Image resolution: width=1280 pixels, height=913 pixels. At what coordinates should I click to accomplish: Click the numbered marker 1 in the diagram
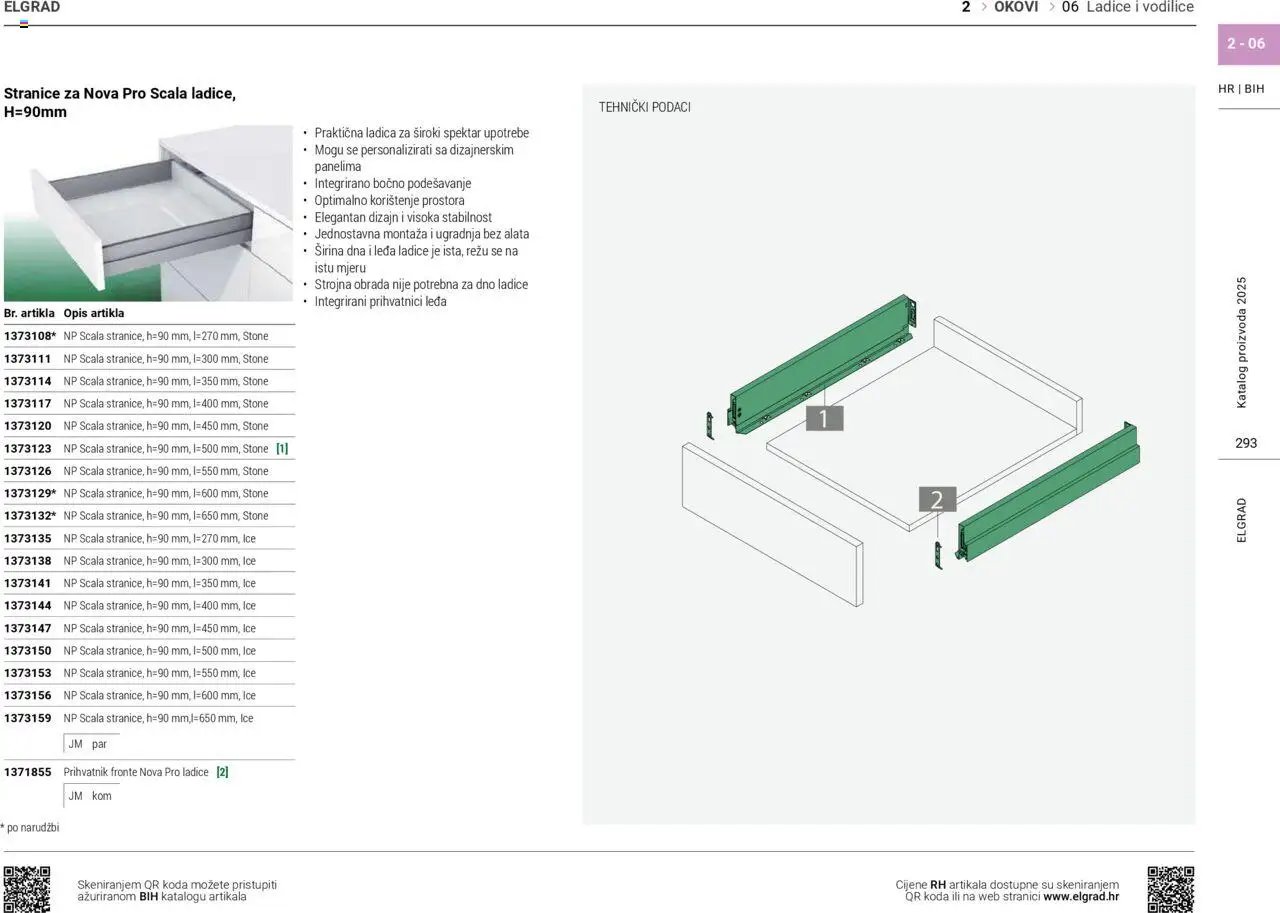pyautogui.click(x=822, y=417)
